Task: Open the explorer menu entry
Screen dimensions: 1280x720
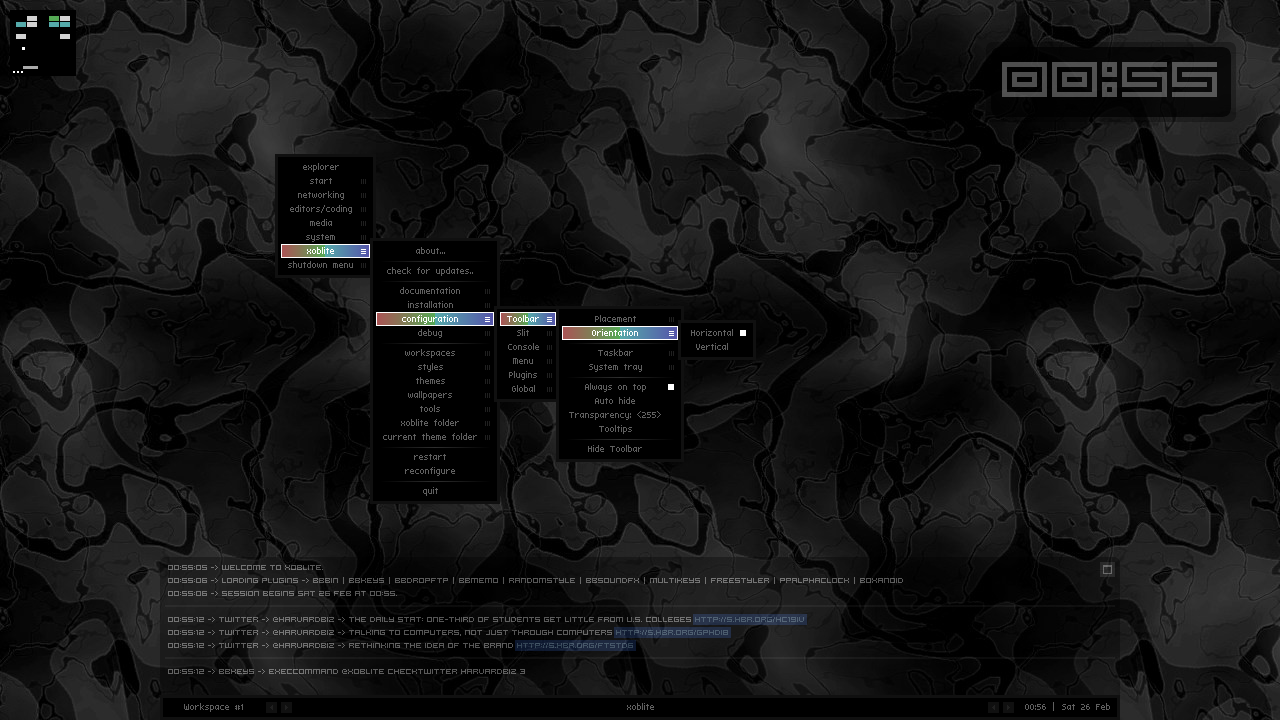Action: pos(325,167)
